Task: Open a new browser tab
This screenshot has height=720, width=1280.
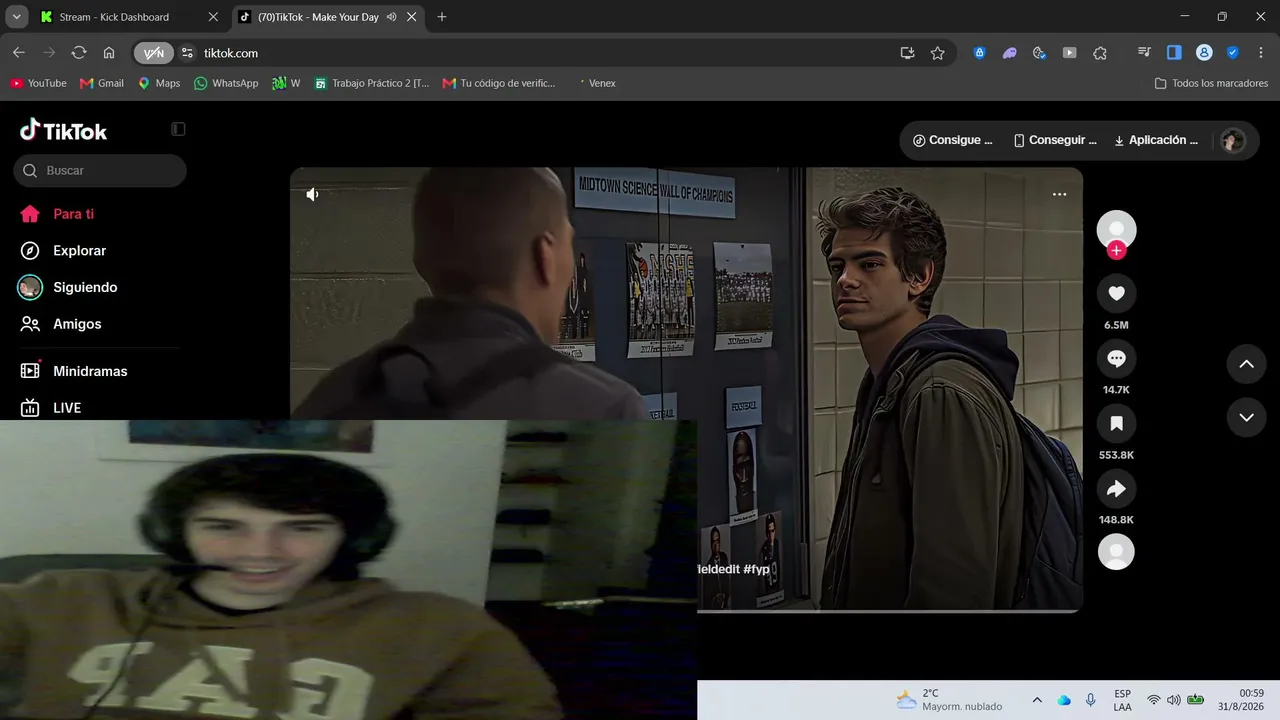Action: (x=442, y=17)
